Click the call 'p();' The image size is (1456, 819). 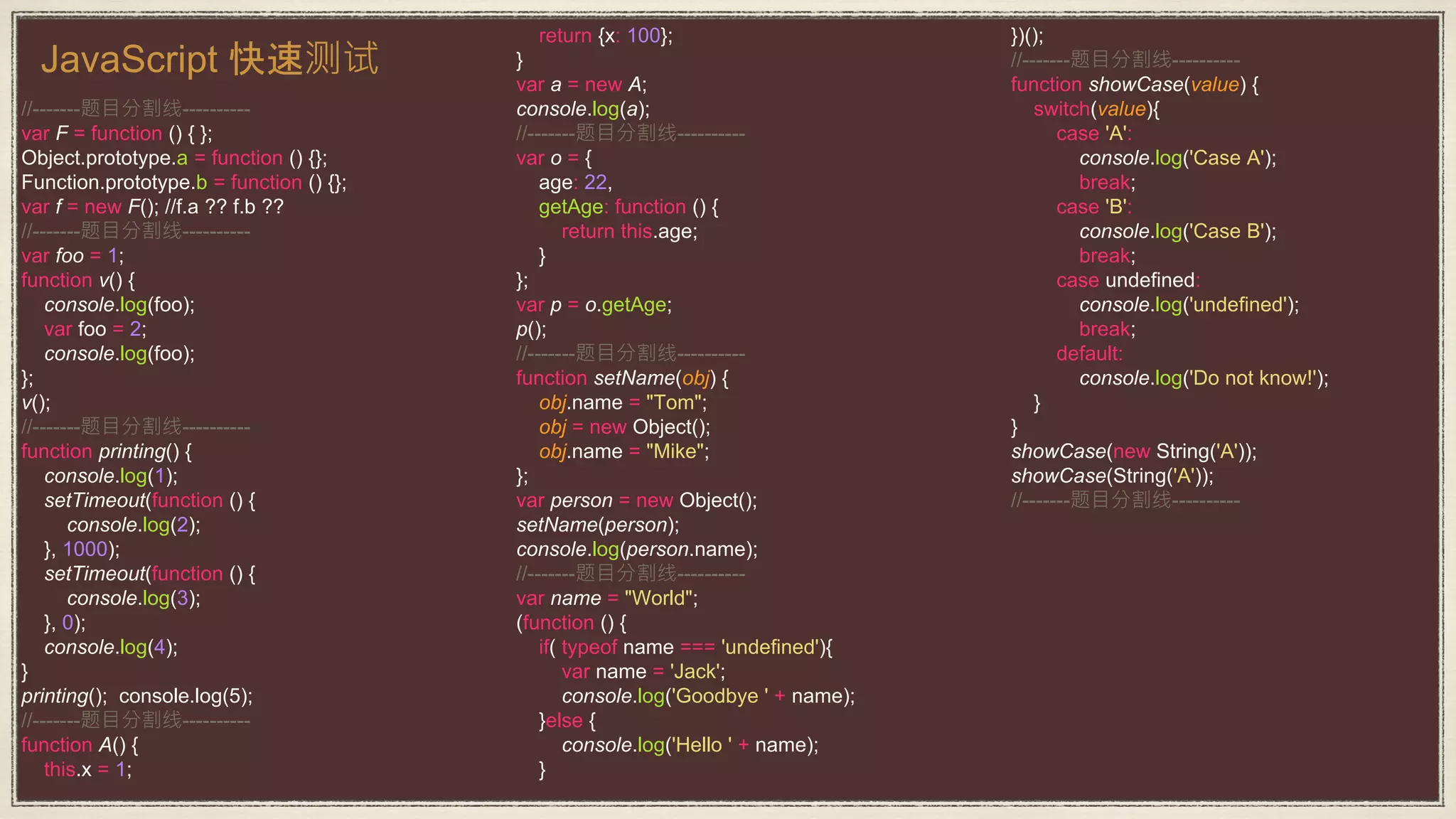531,329
